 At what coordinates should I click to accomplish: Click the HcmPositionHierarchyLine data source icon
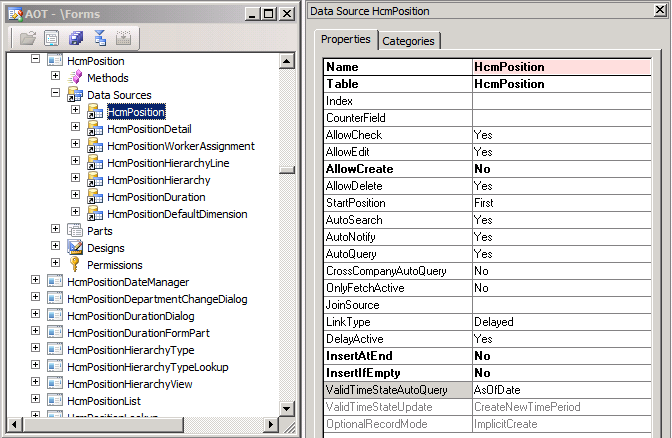[95, 163]
